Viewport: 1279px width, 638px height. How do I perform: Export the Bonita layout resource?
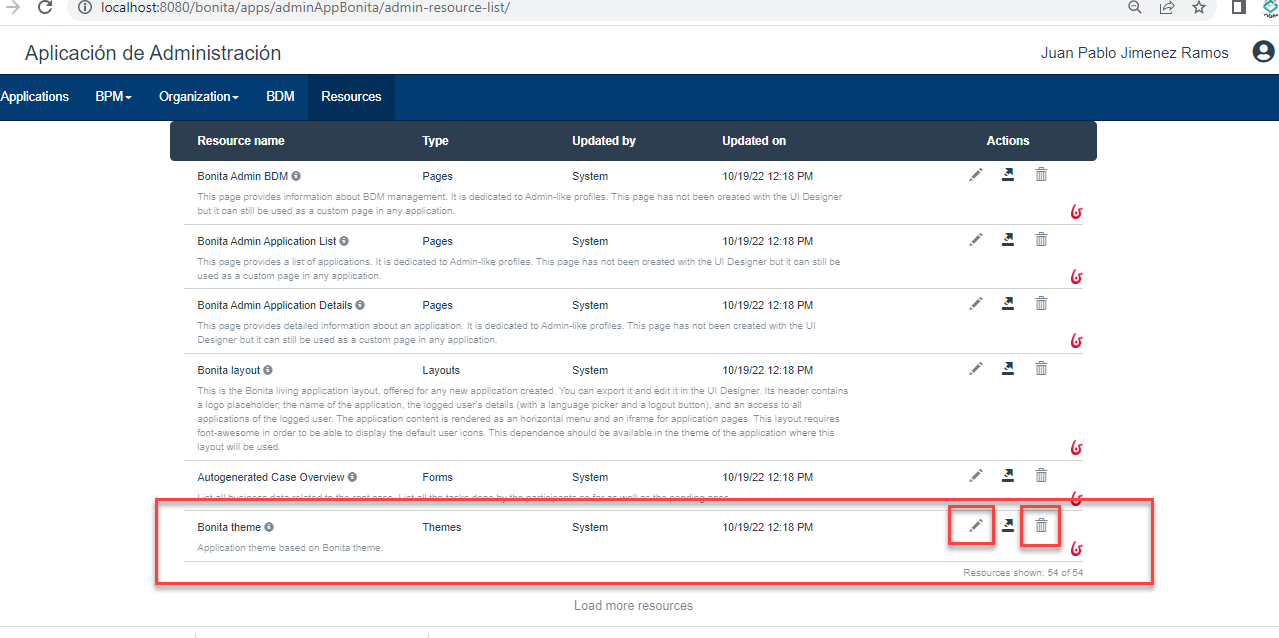[x=1008, y=369]
